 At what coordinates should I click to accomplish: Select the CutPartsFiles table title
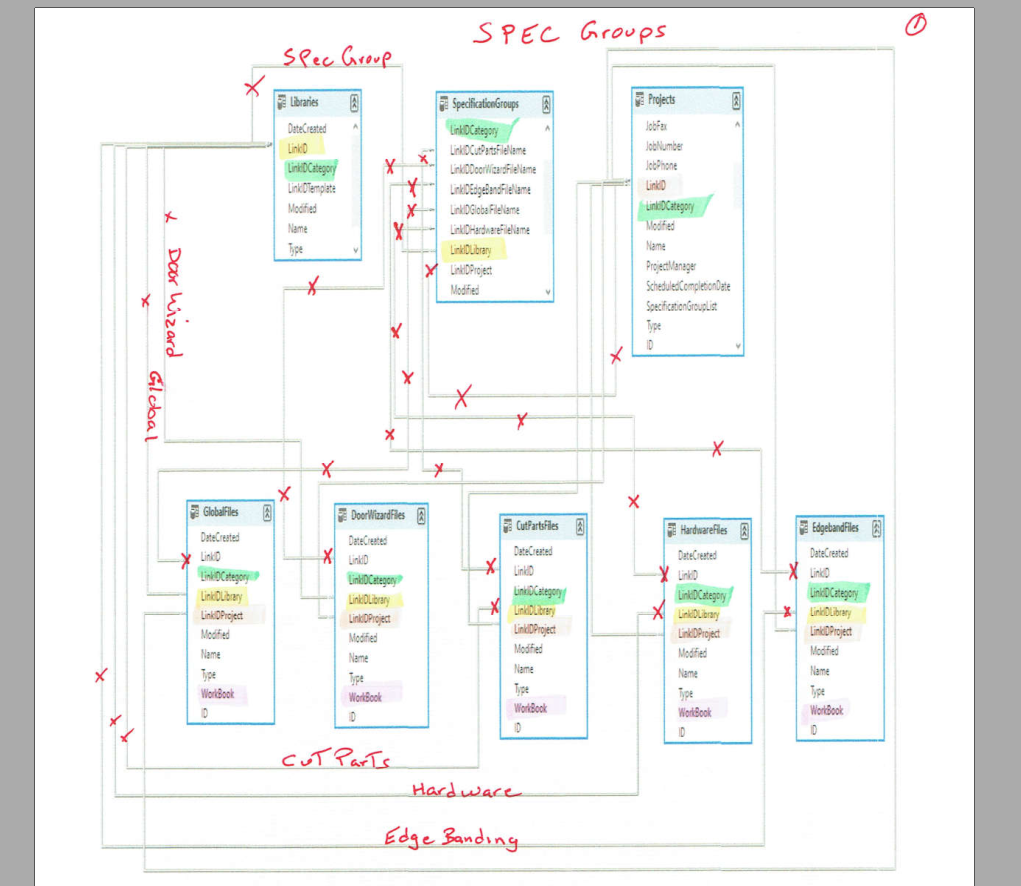[537, 525]
